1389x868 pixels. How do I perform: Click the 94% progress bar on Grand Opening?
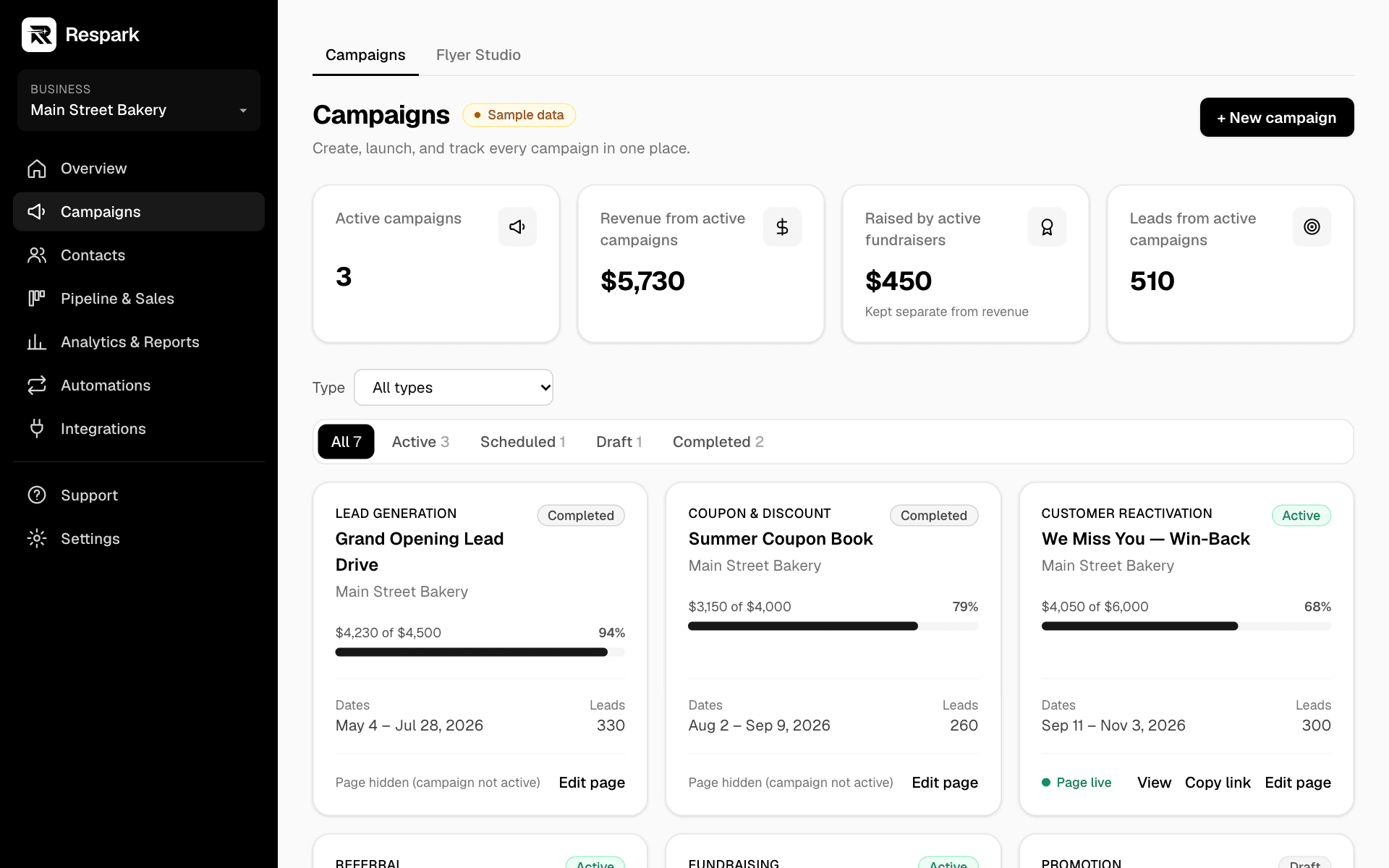(480, 652)
